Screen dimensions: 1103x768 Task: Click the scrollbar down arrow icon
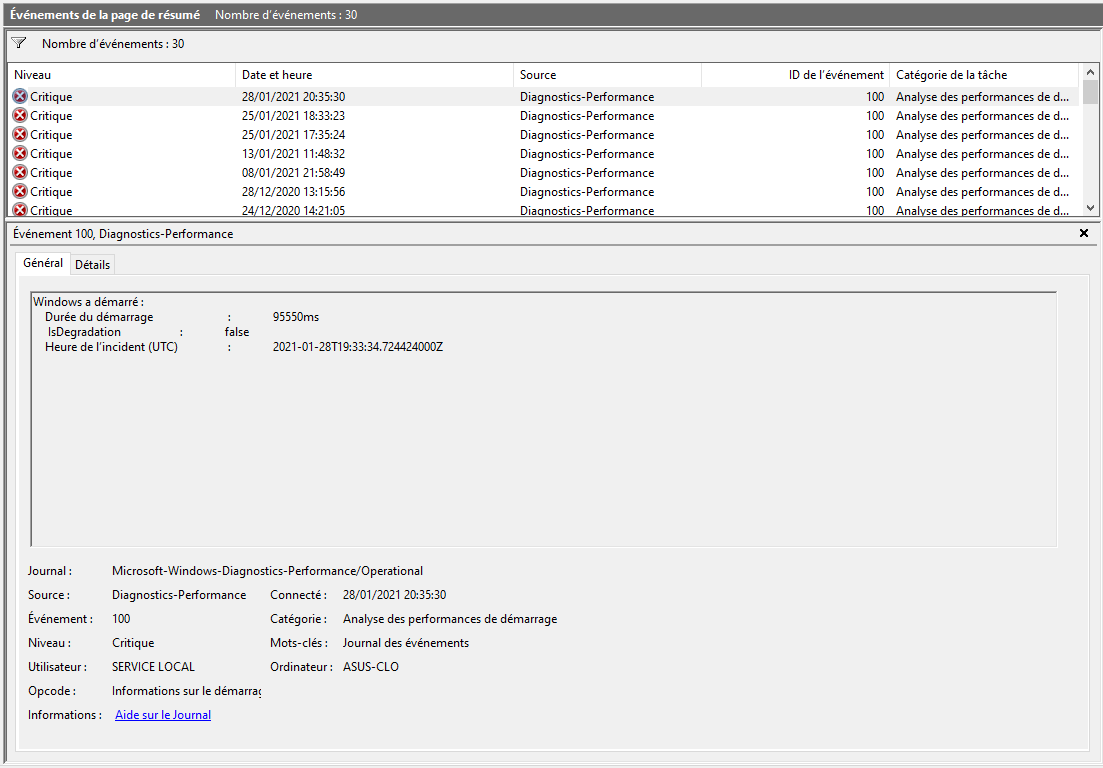tap(1089, 207)
